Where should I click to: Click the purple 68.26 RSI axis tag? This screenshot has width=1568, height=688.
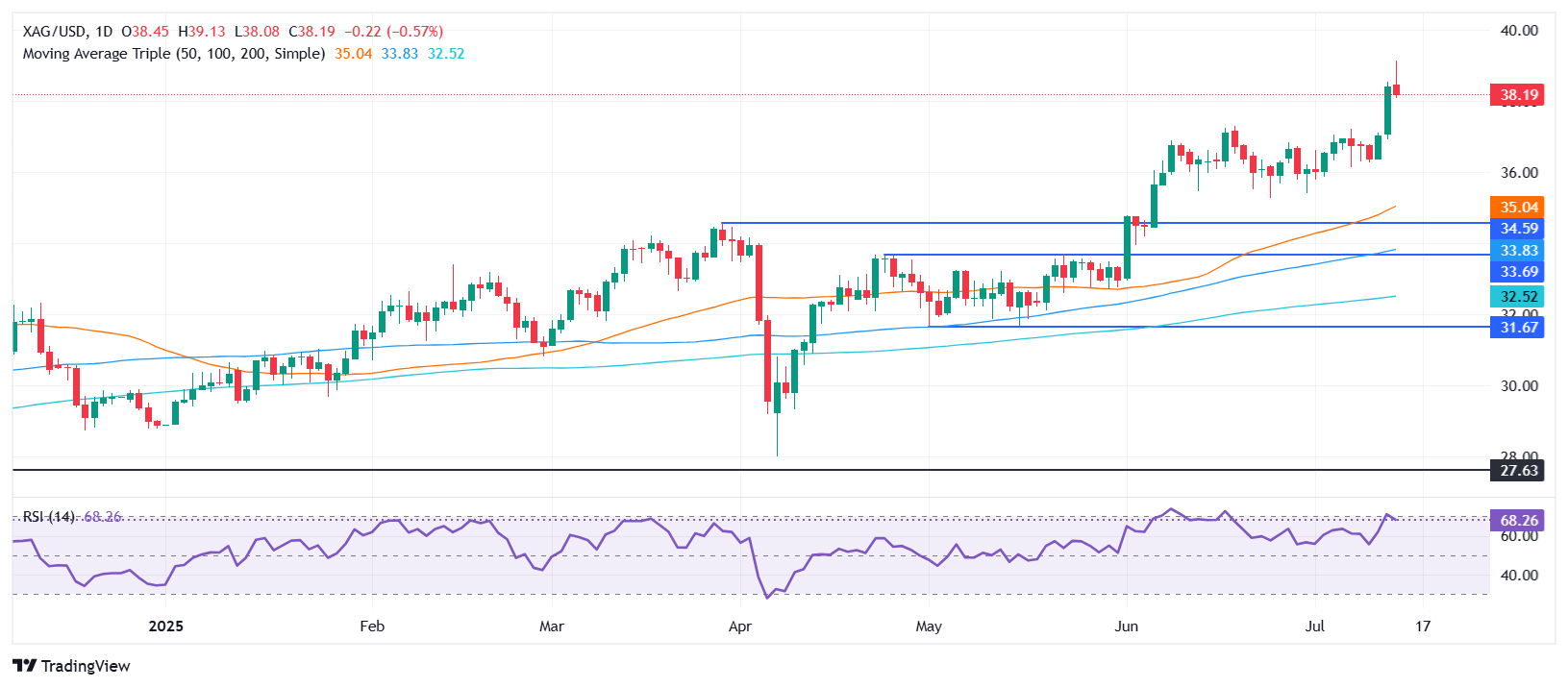point(1519,521)
